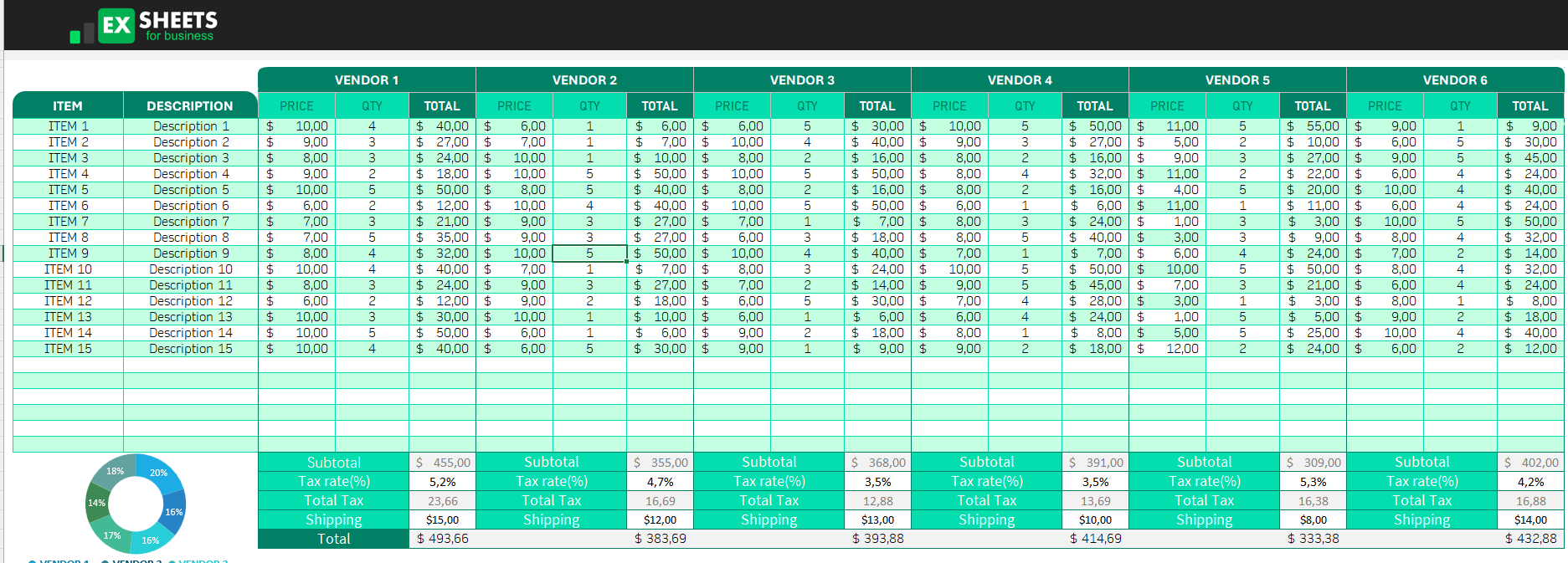The width and height of the screenshot is (1568, 563).
Task: Select Vendor 1 total cell for ITEM 8
Action: pyautogui.click(x=442, y=238)
